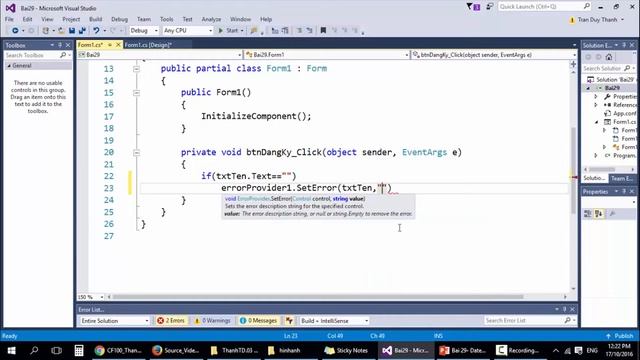Viewport: 640px width, 360px height.
Task: Click the editor vertical scrollbar thumb
Action: pyautogui.click(x=573, y=171)
